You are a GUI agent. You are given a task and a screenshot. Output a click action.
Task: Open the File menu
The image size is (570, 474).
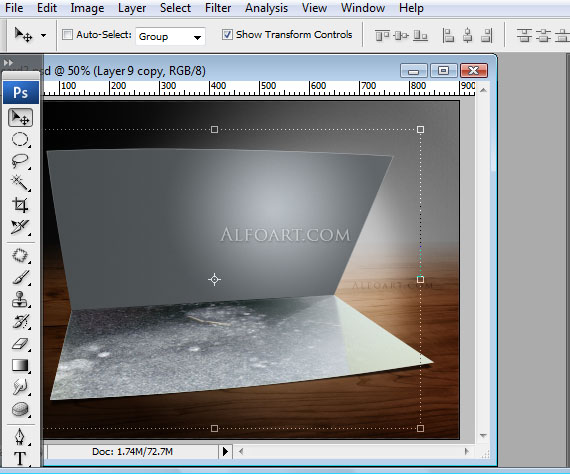point(14,8)
